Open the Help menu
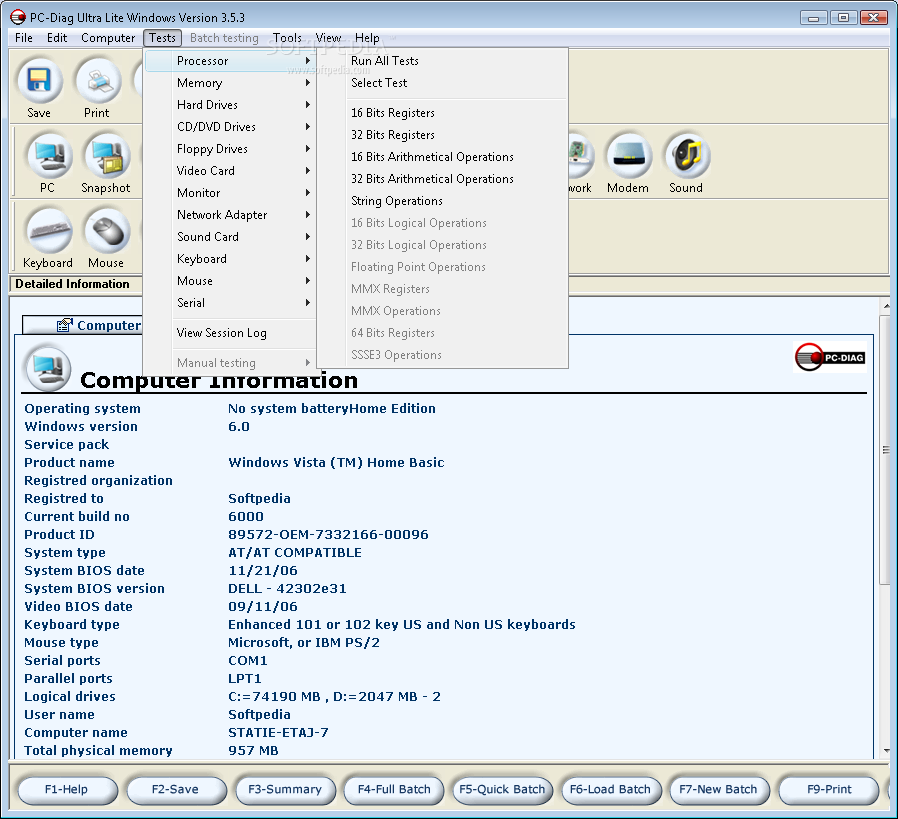 coord(367,38)
